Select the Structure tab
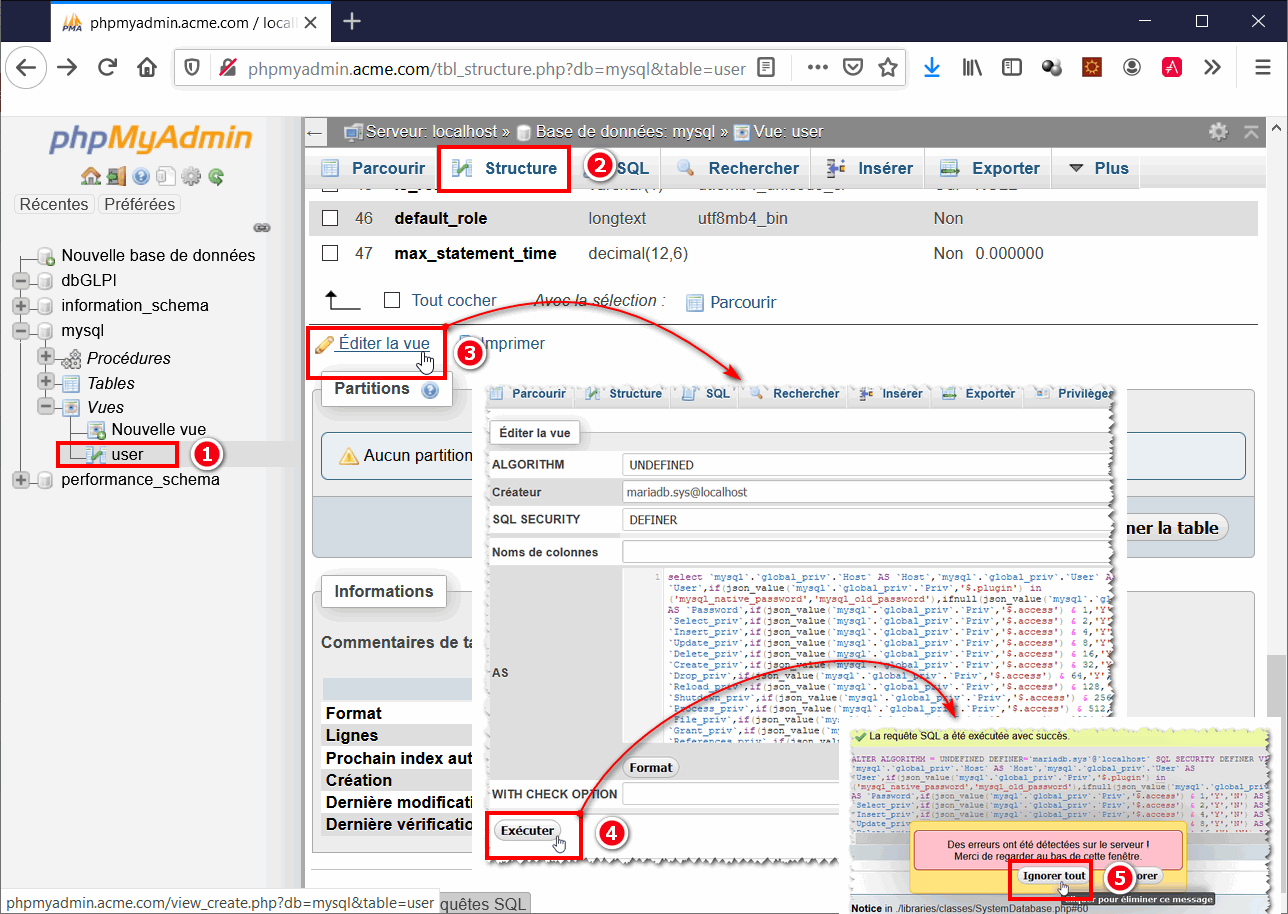This screenshot has height=914, width=1288. click(505, 168)
